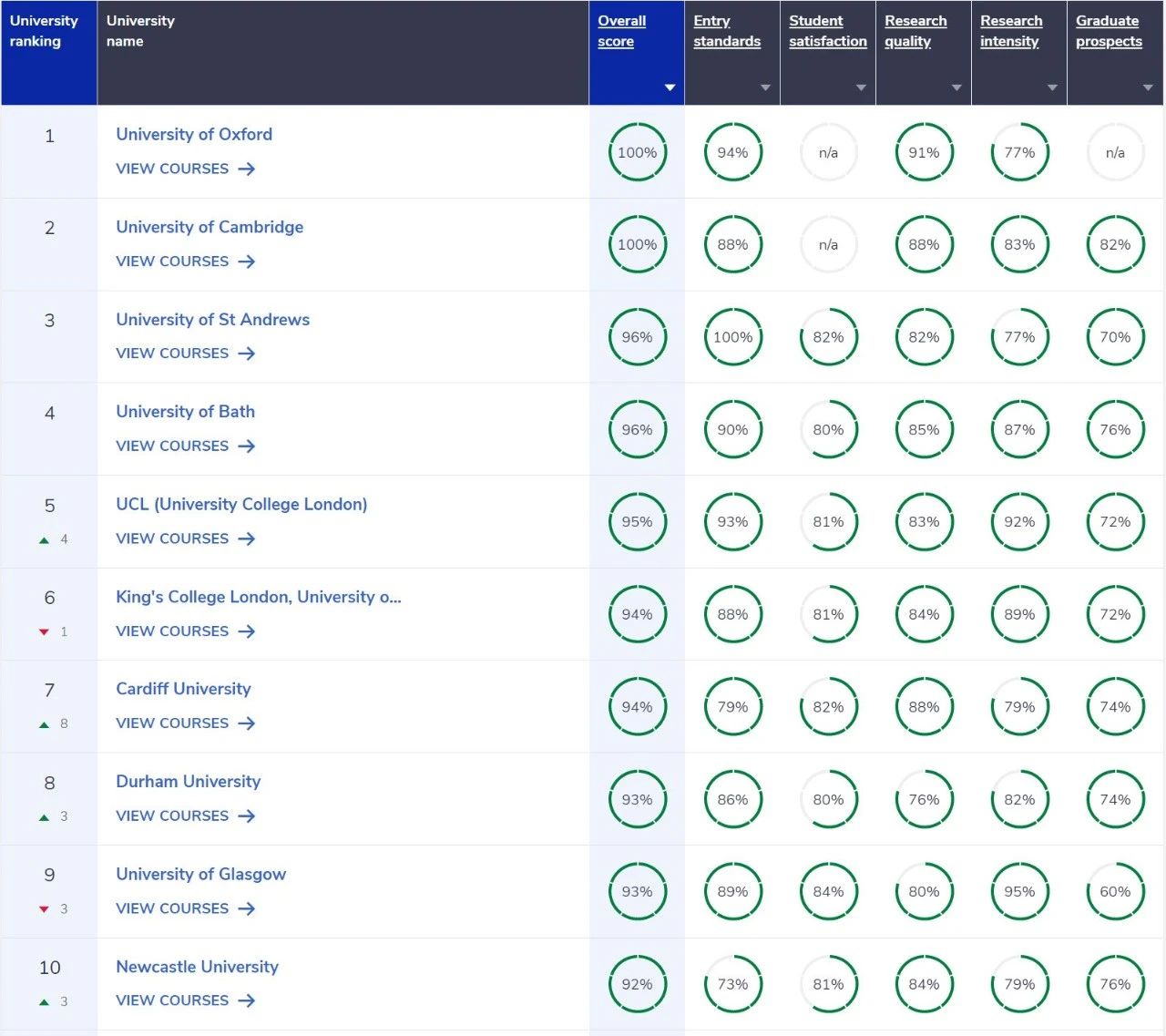Click Oxford's 100% overall score circle

(637, 152)
